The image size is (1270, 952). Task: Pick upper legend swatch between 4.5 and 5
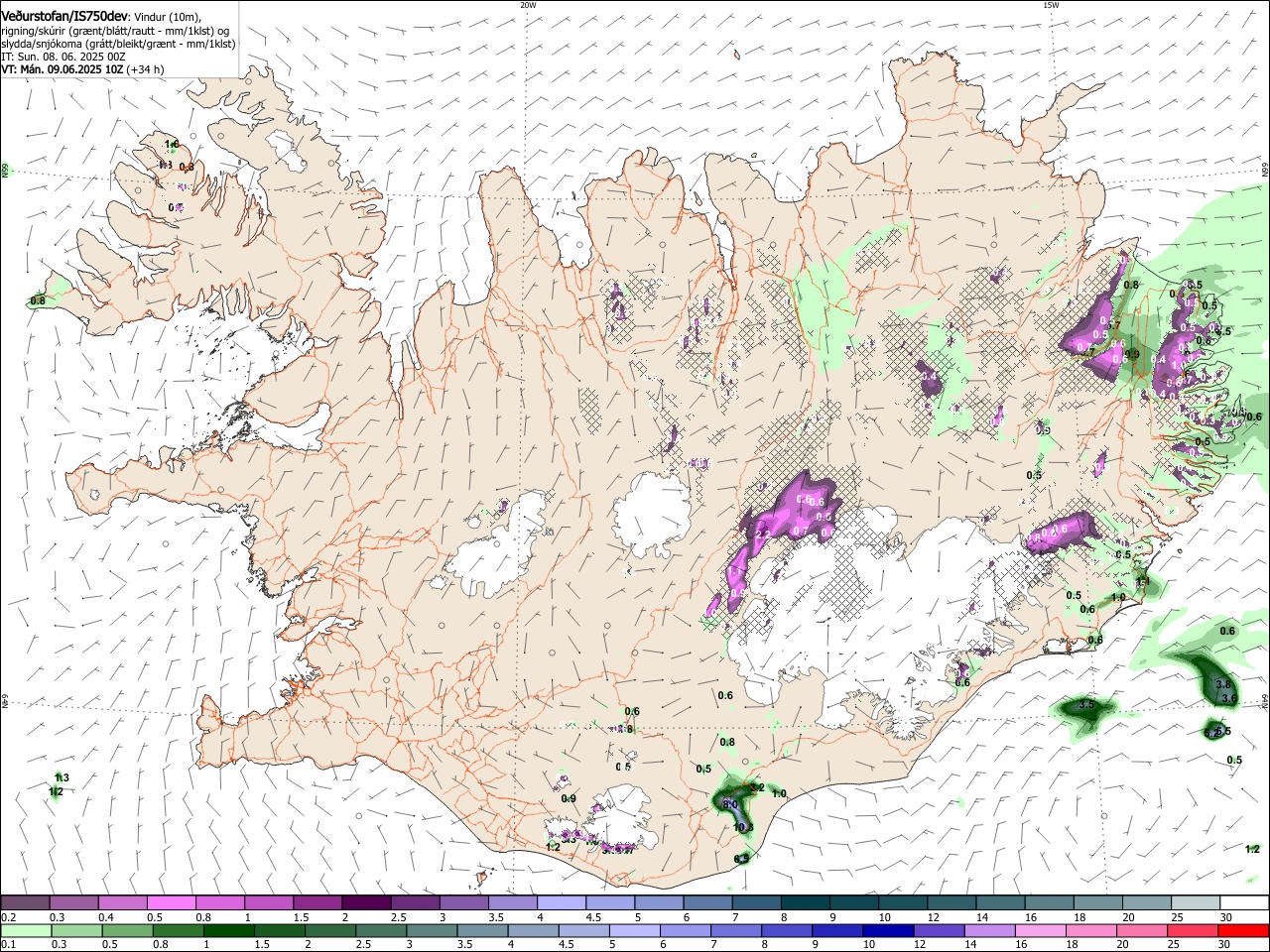609,902
